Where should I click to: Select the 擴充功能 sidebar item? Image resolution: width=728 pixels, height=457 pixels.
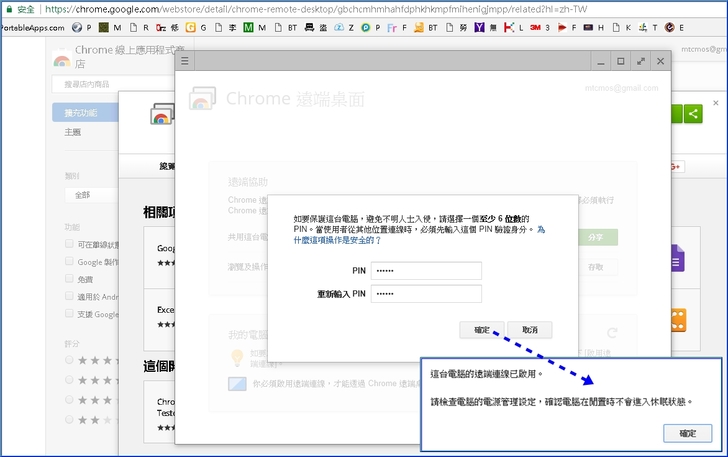pyautogui.click(x=82, y=112)
